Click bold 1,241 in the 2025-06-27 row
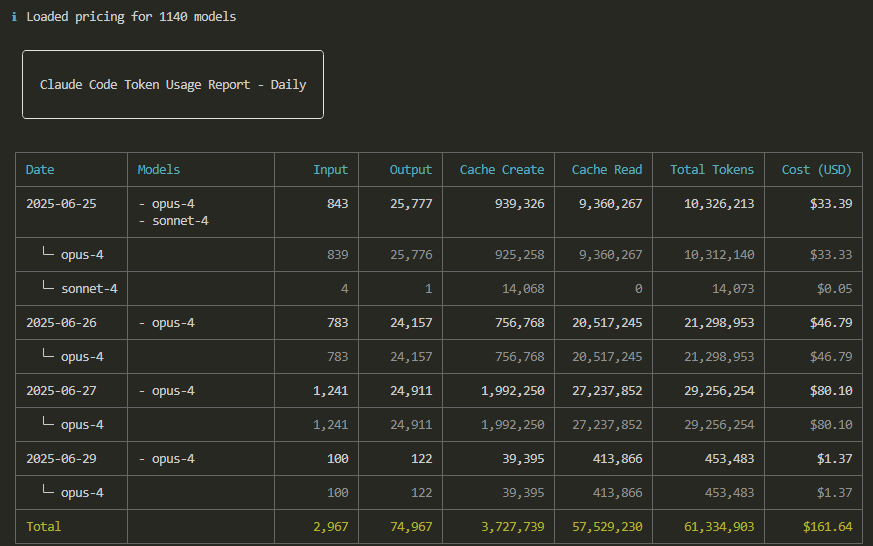 point(330,391)
